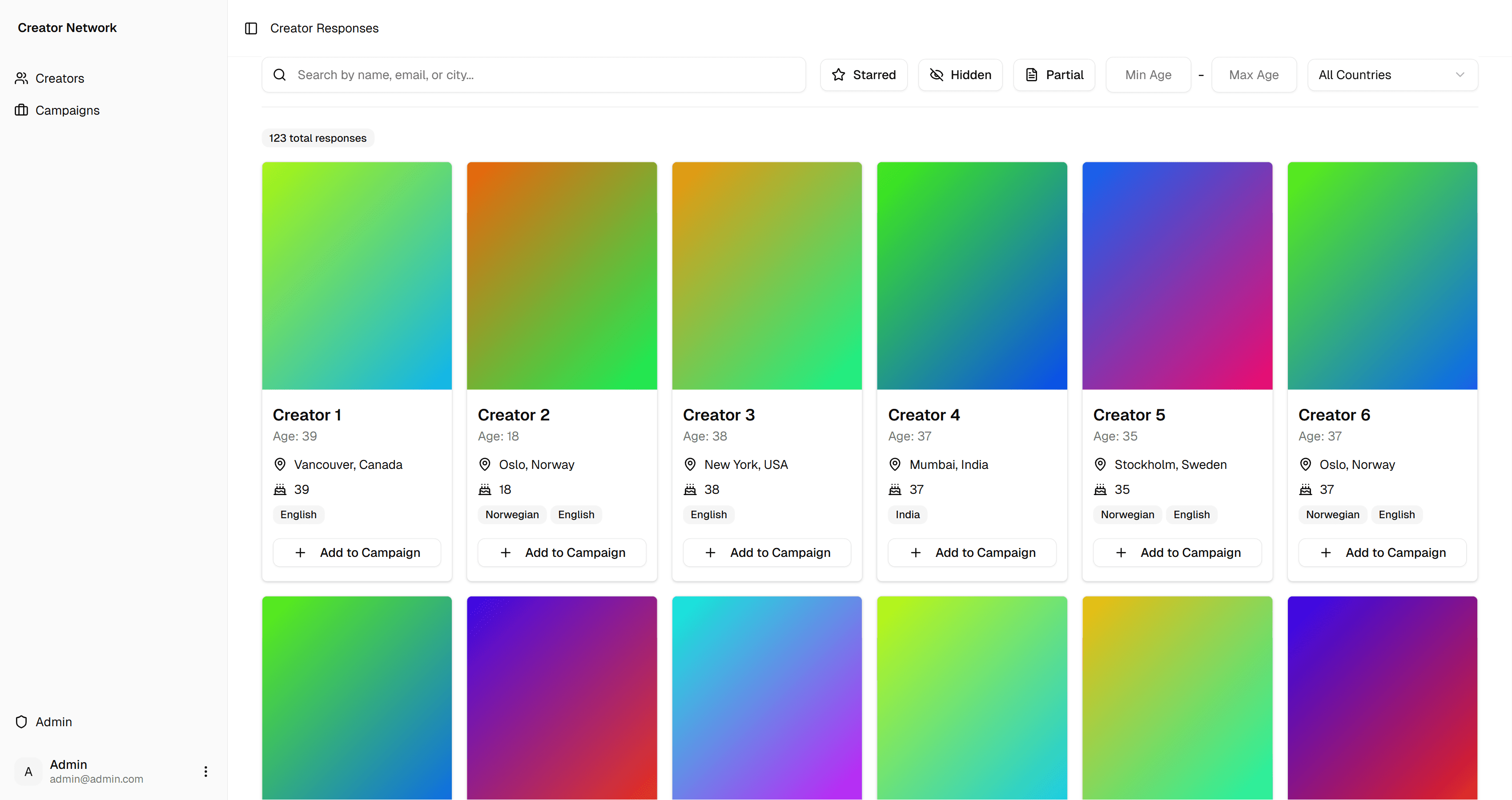
Task: Expand countries list via chevron arrow
Action: pyautogui.click(x=1460, y=75)
